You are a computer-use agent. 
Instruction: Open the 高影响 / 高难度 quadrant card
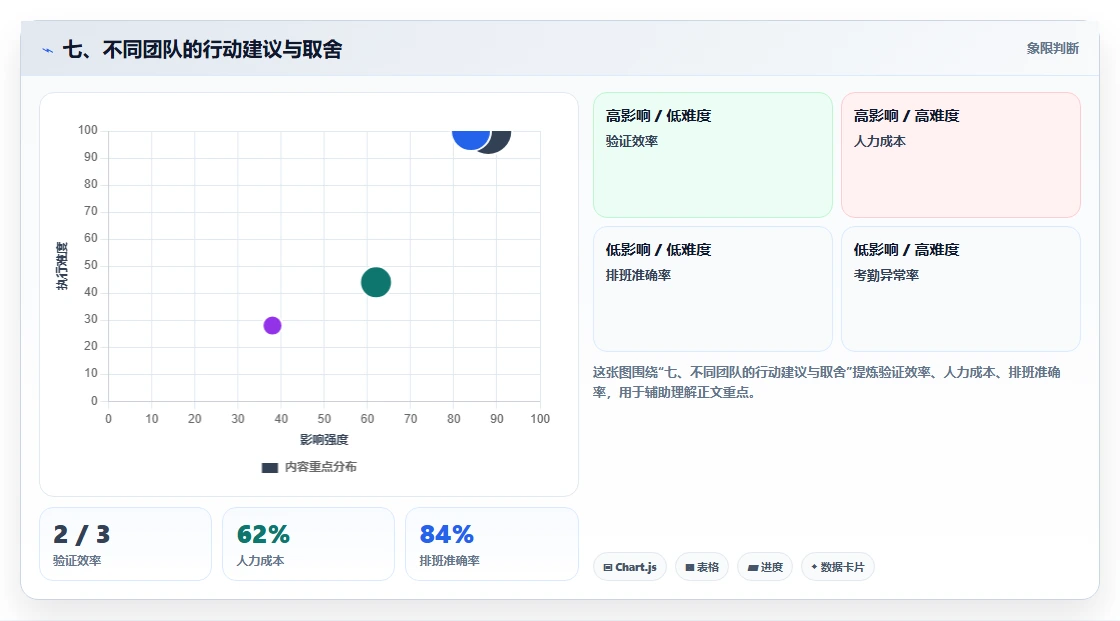961,154
